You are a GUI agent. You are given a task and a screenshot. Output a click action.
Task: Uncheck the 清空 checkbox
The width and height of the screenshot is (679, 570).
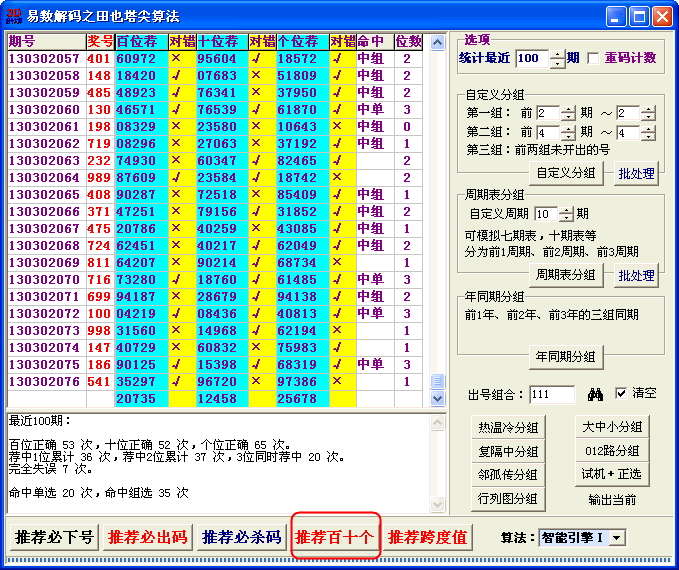click(621, 393)
